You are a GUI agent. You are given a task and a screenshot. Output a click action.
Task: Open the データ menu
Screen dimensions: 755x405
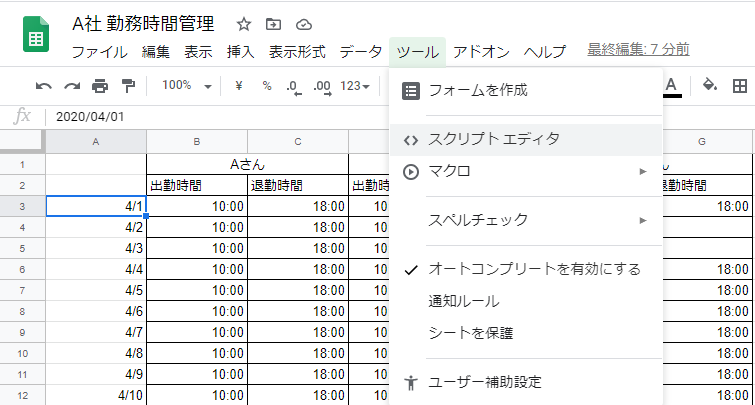pyautogui.click(x=361, y=52)
